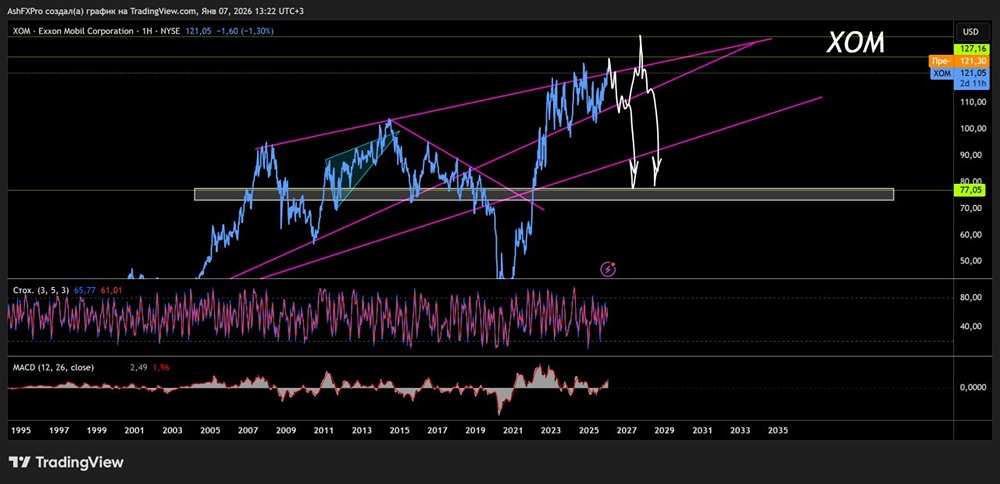Image resolution: width=1000 pixels, height=484 pixels.
Task: Open the USD currency selector
Action: point(971,31)
